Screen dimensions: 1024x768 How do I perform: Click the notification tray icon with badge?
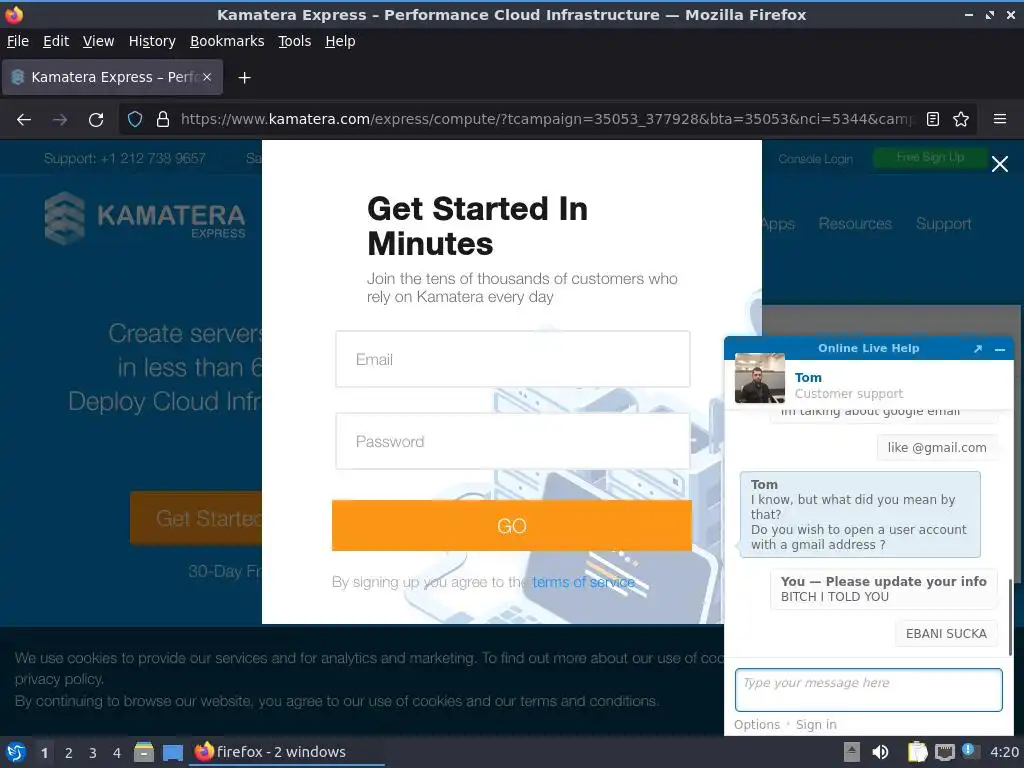[x=970, y=751]
